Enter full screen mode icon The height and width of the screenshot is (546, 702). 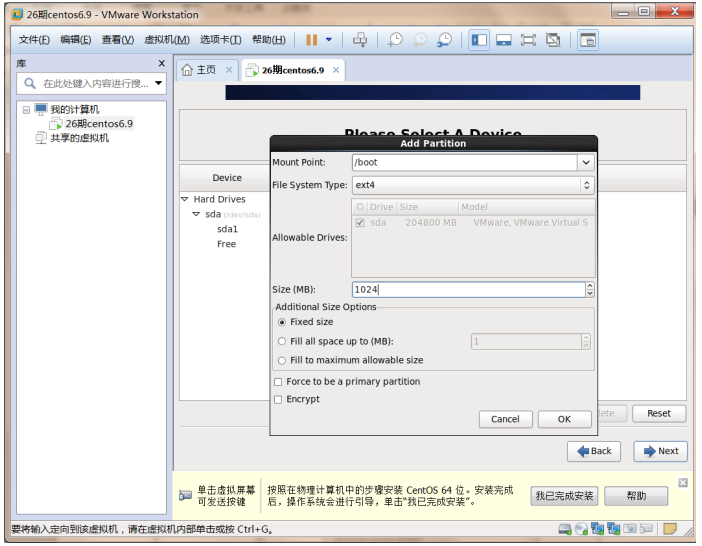(528, 40)
